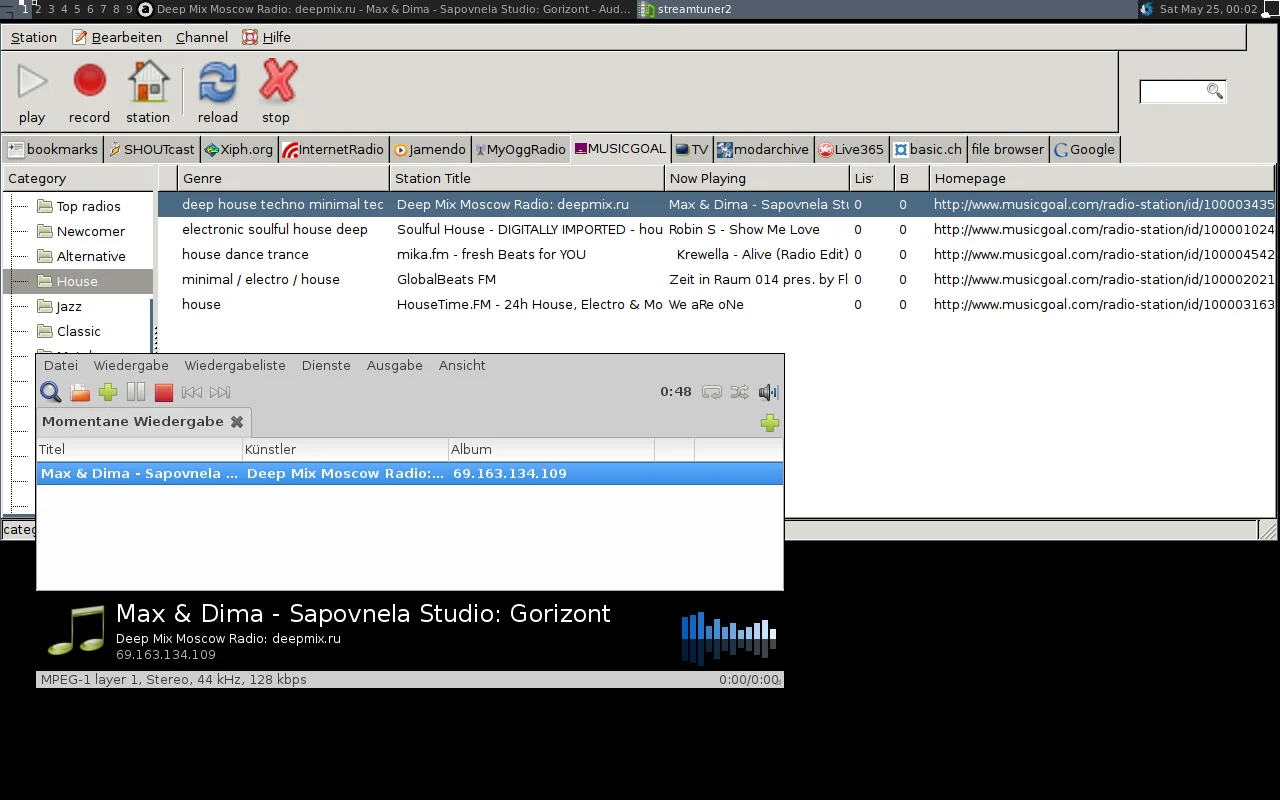Open Audacious Ansicht menu

coord(462,365)
